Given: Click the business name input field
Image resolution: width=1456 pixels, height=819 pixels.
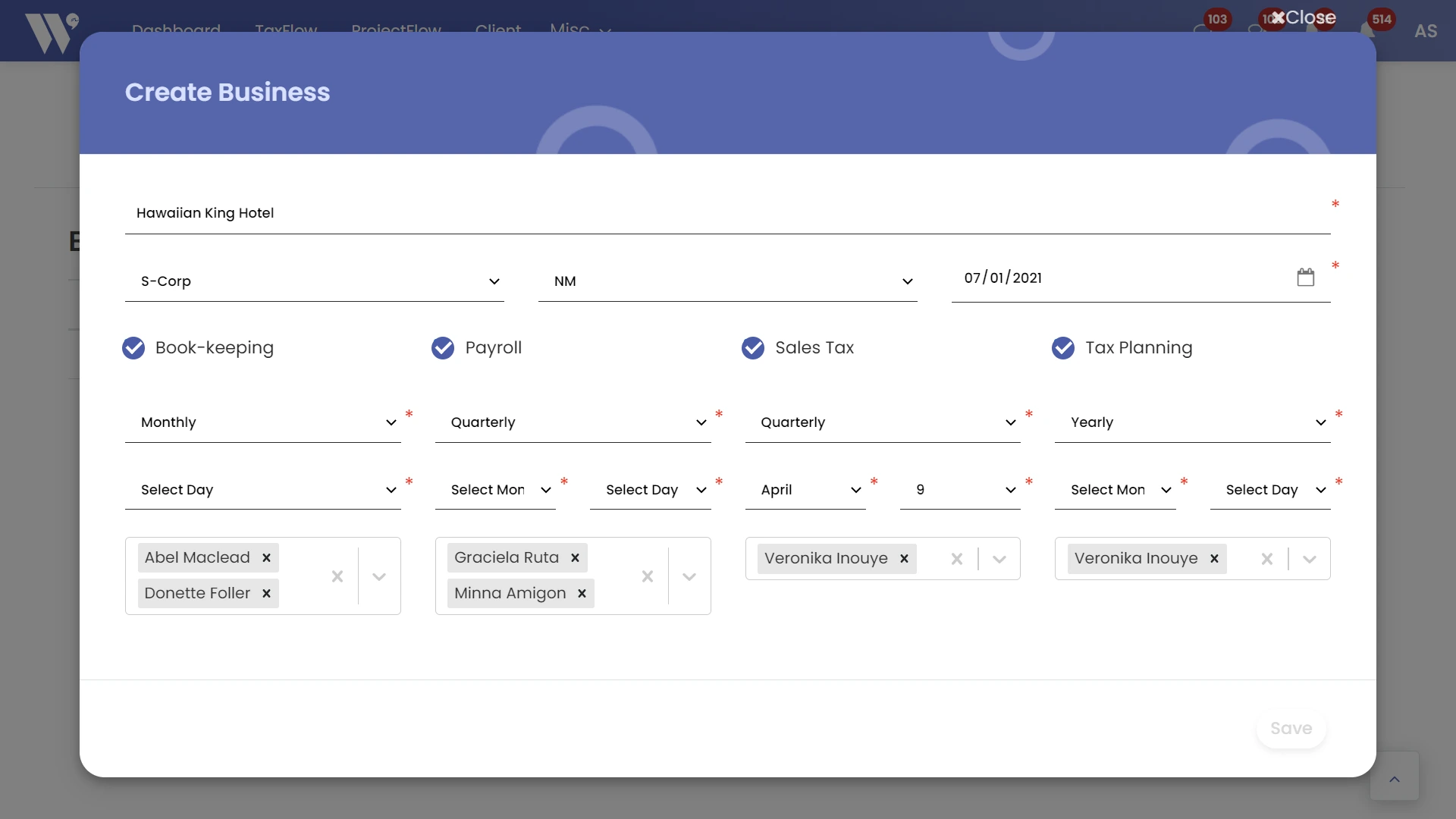Looking at the screenshot, I should 726,213.
